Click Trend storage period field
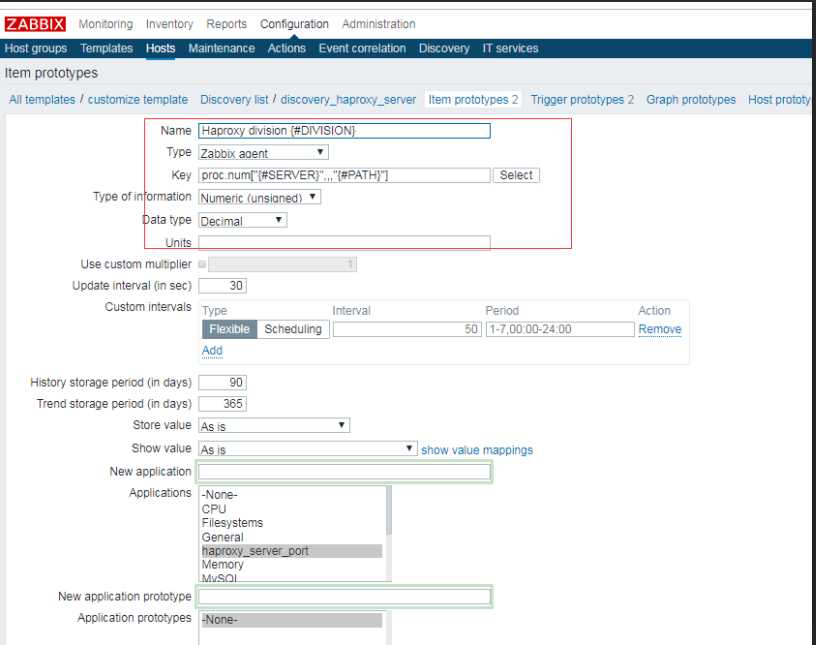Image resolution: width=816 pixels, height=645 pixels. pyautogui.click(x=222, y=404)
